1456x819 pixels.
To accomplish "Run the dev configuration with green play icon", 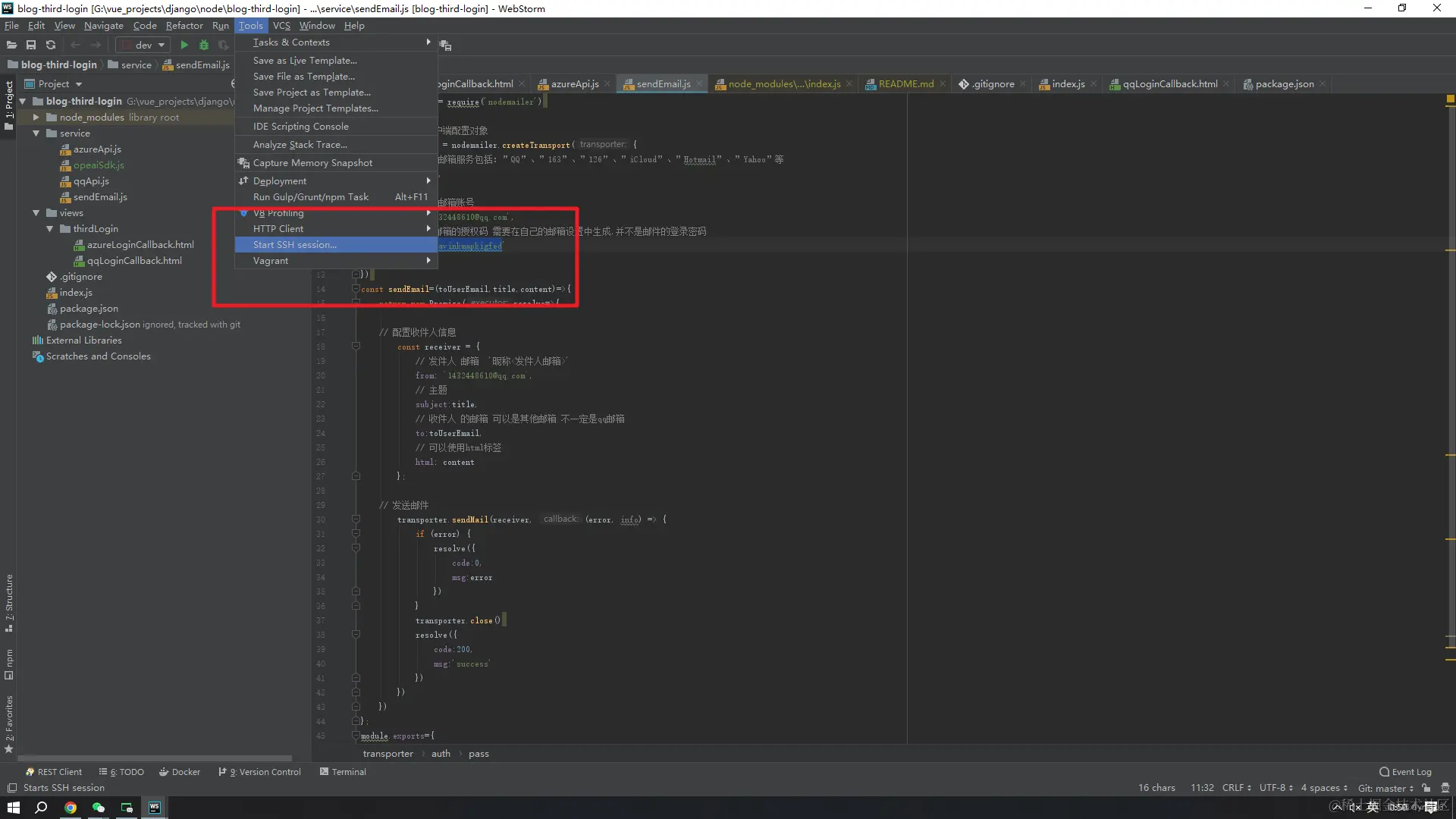I will [x=184, y=45].
